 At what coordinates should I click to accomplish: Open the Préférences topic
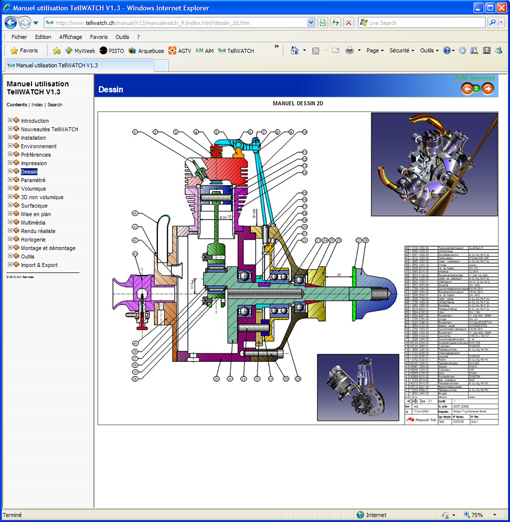point(36,155)
